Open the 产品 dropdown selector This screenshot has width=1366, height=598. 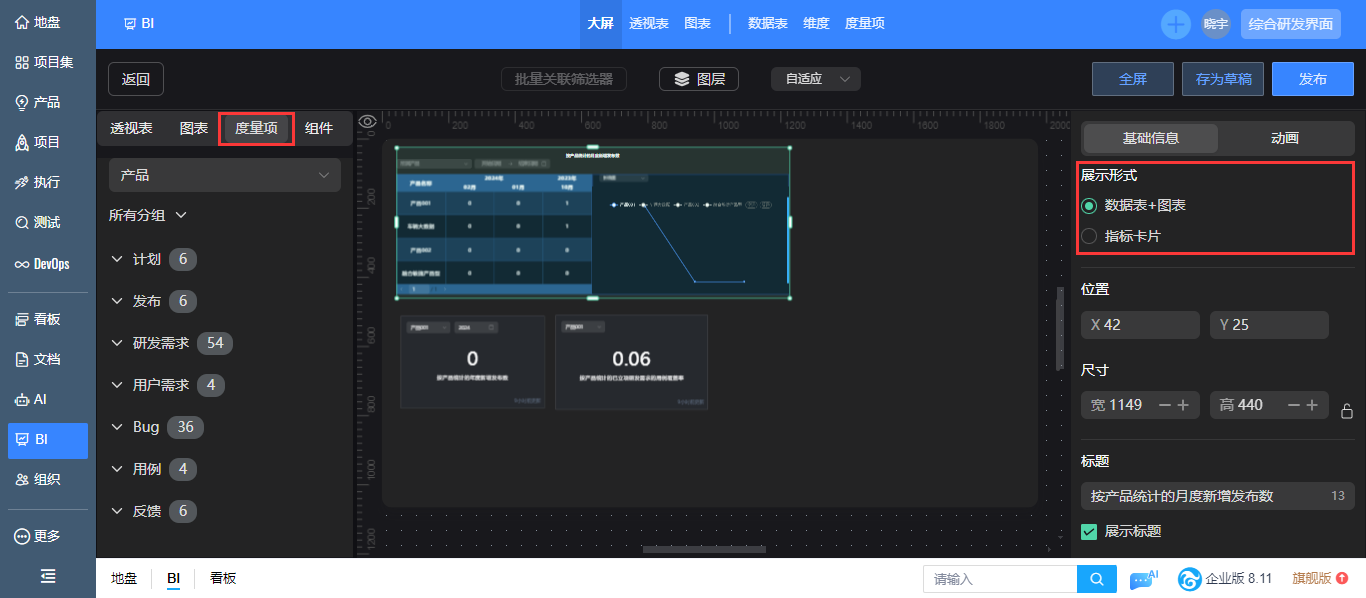[225, 175]
